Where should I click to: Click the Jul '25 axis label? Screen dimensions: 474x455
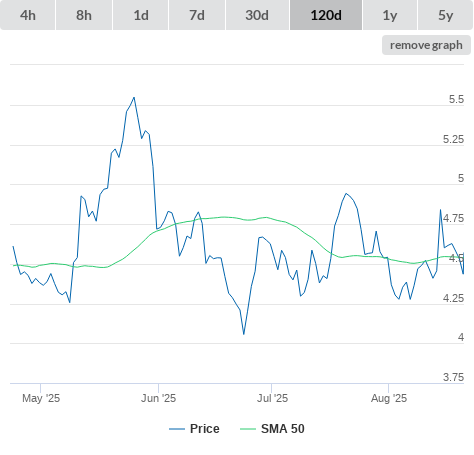272,398
